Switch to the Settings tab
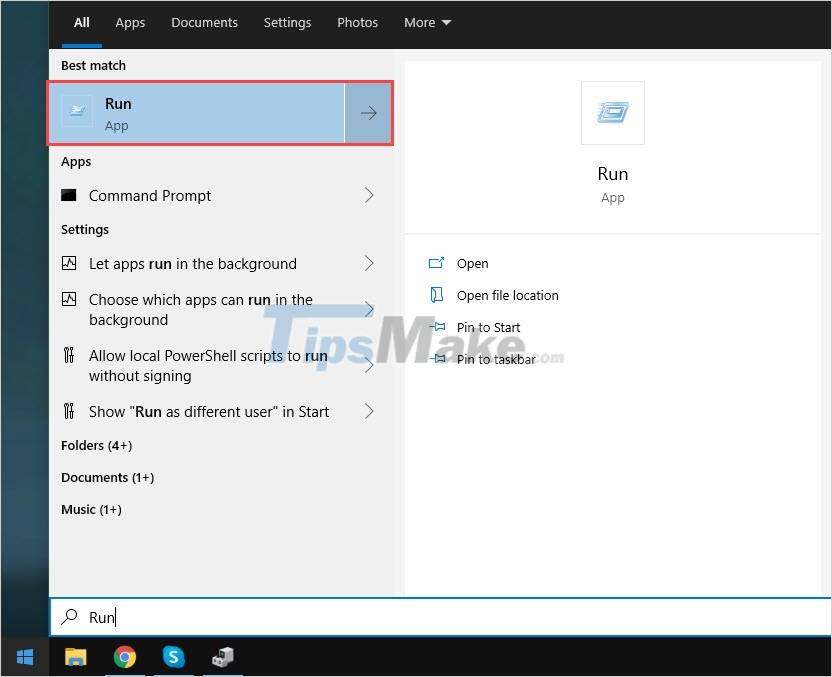This screenshot has height=677, width=832. [287, 22]
